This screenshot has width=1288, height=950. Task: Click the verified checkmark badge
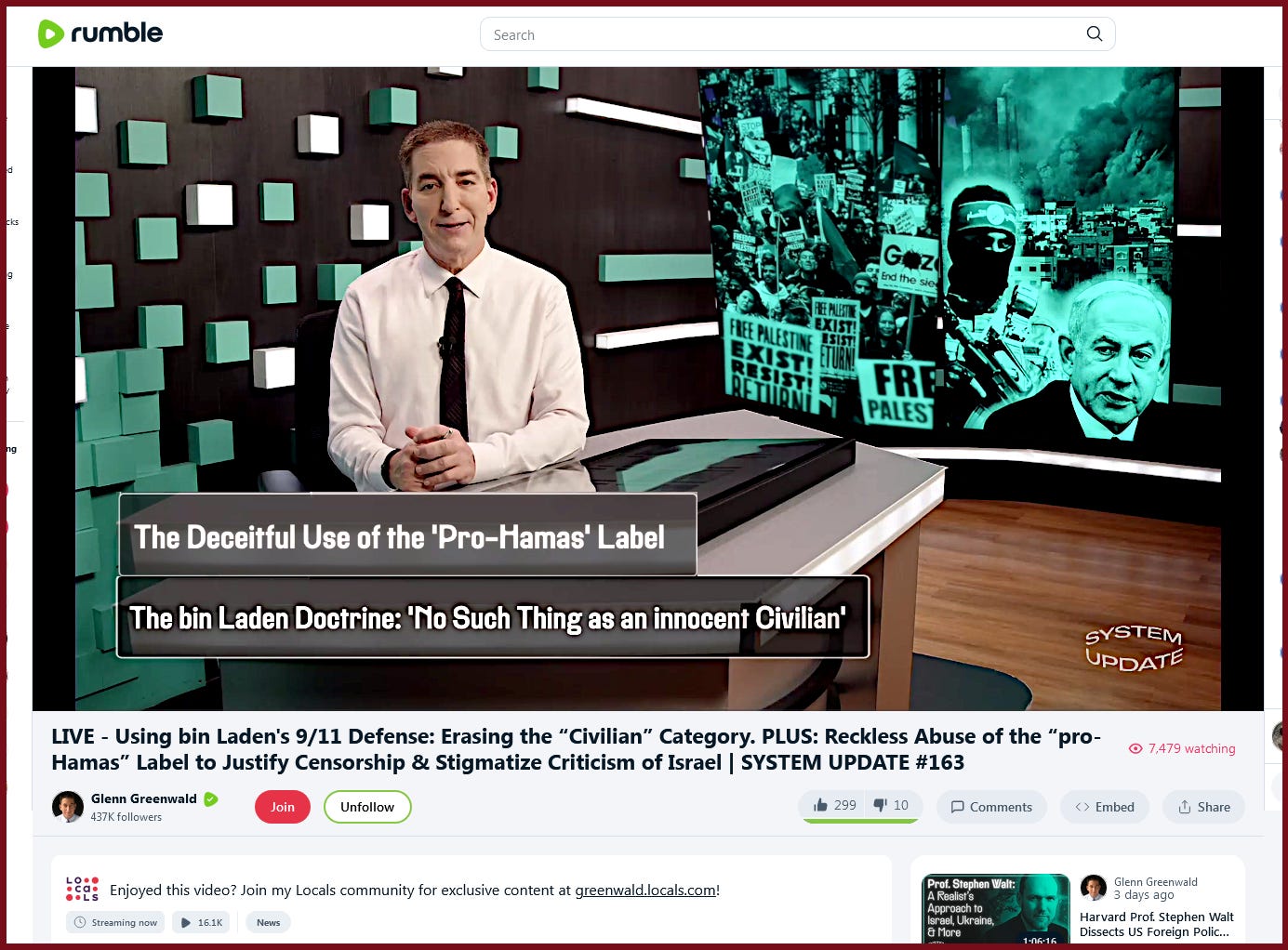pyautogui.click(x=211, y=798)
